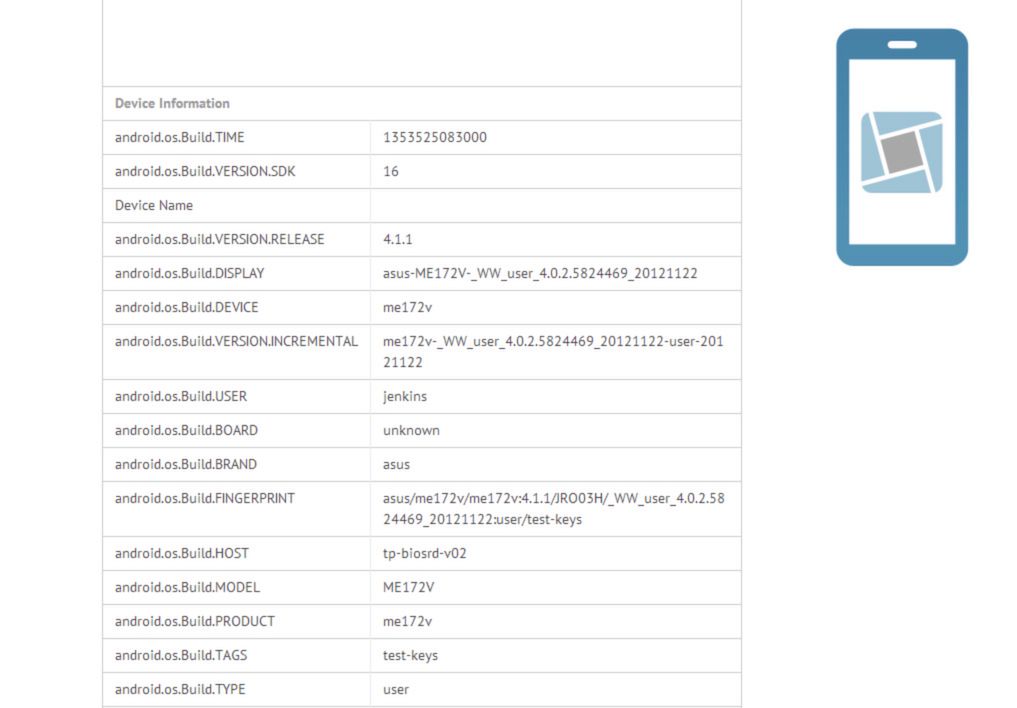Select the brand value asus
Image resolution: width=1017 pixels, height=708 pixels.
point(396,465)
